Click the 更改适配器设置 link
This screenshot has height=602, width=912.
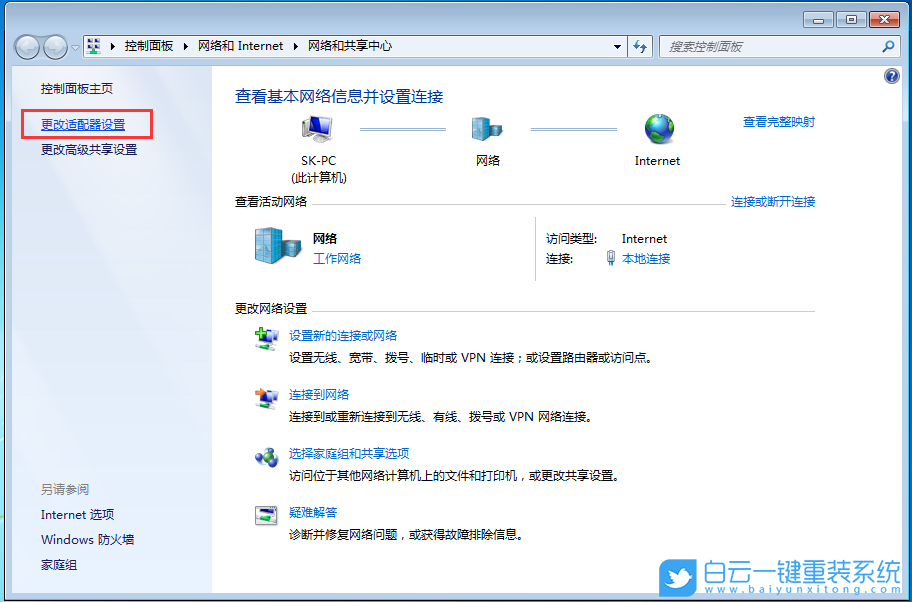coord(86,123)
